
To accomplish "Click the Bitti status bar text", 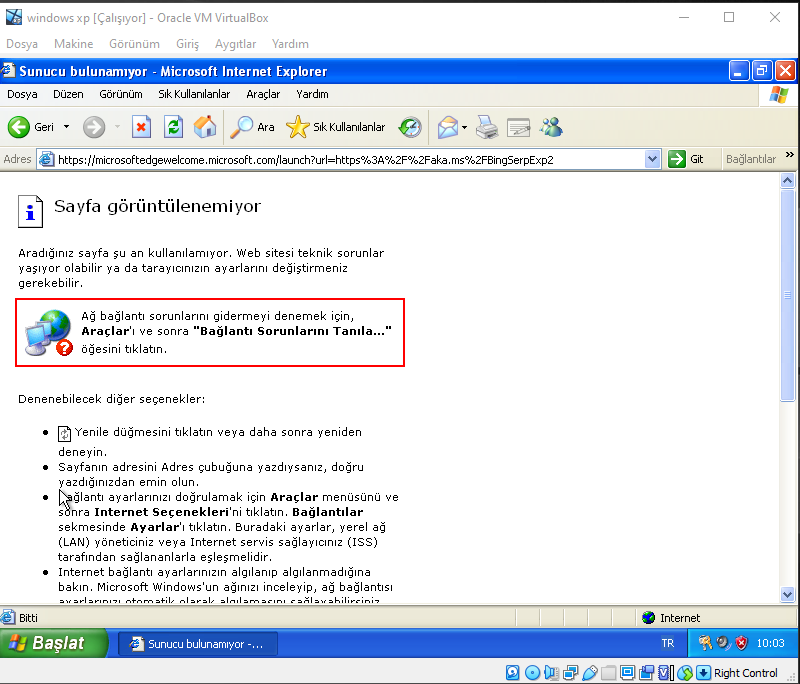I will [x=28, y=618].
